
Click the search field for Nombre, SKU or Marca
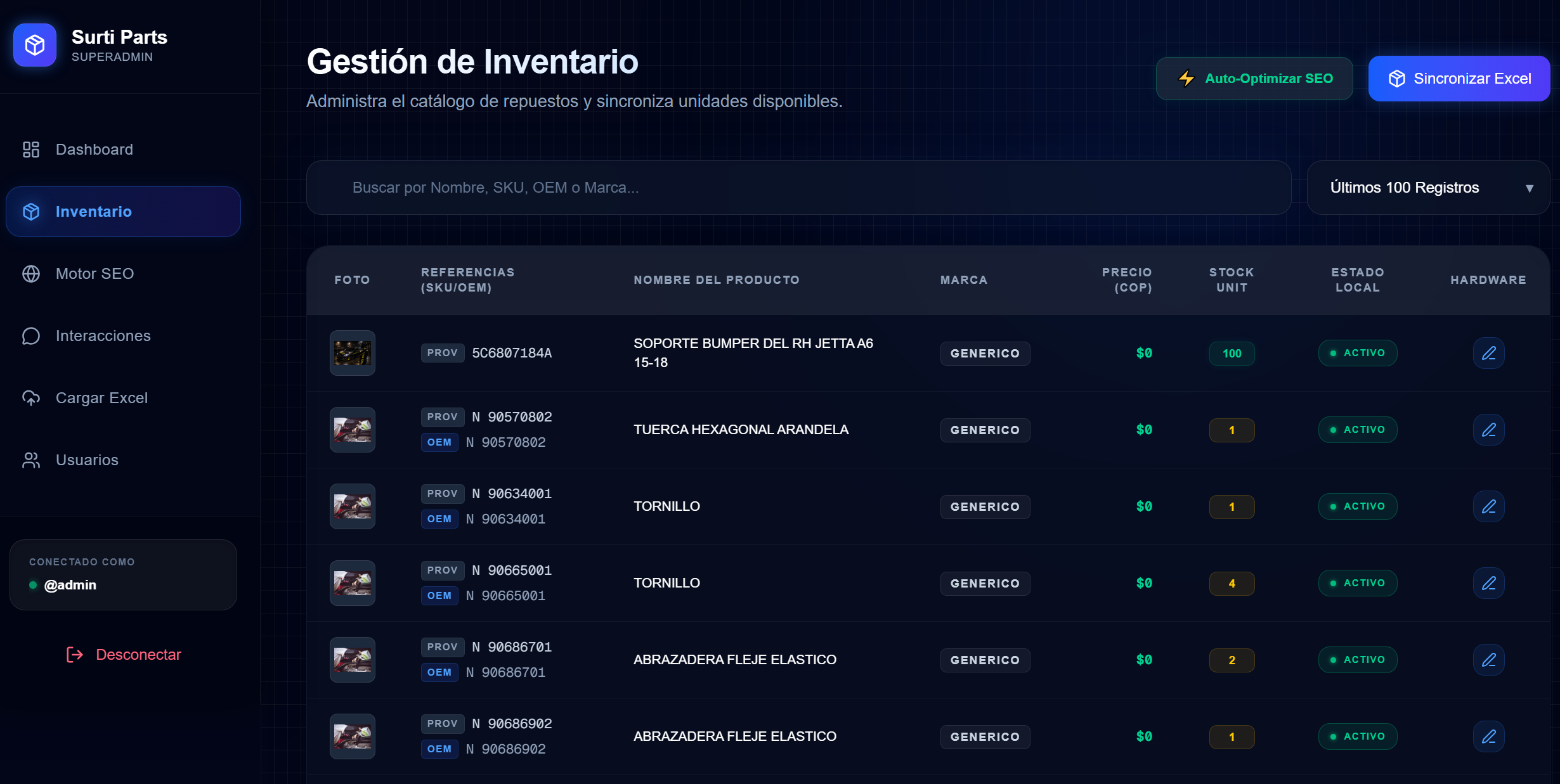[x=798, y=188]
